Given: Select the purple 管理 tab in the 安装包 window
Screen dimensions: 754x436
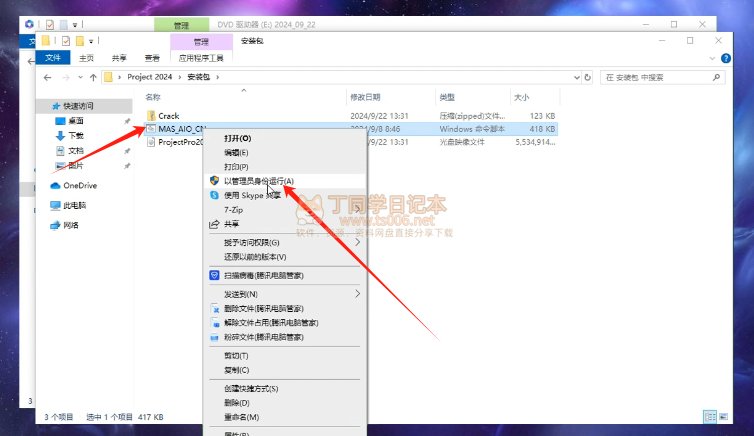Looking at the screenshot, I should [x=201, y=42].
